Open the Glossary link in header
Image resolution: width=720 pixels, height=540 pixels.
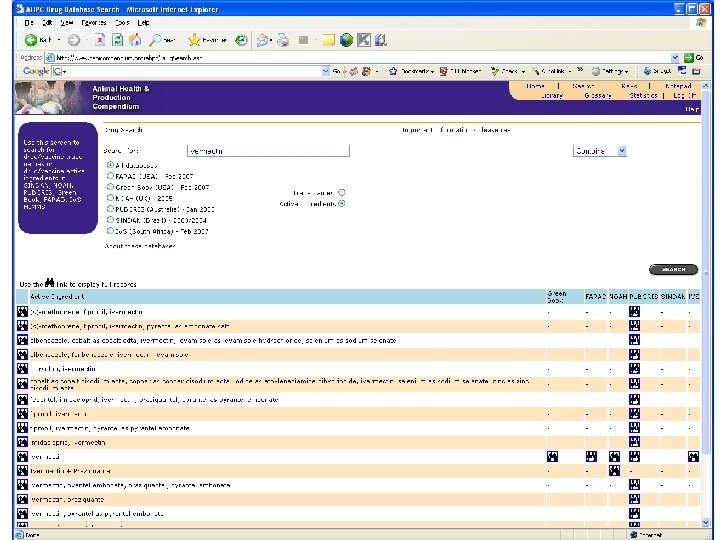(598, 96)
